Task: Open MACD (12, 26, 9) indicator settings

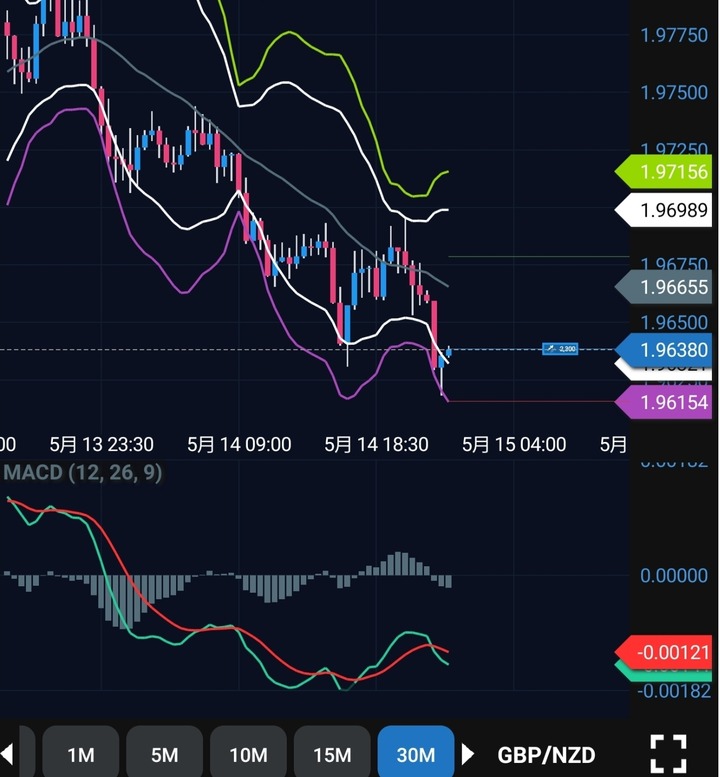Action: pyautogui.click(x=83, y=472)
